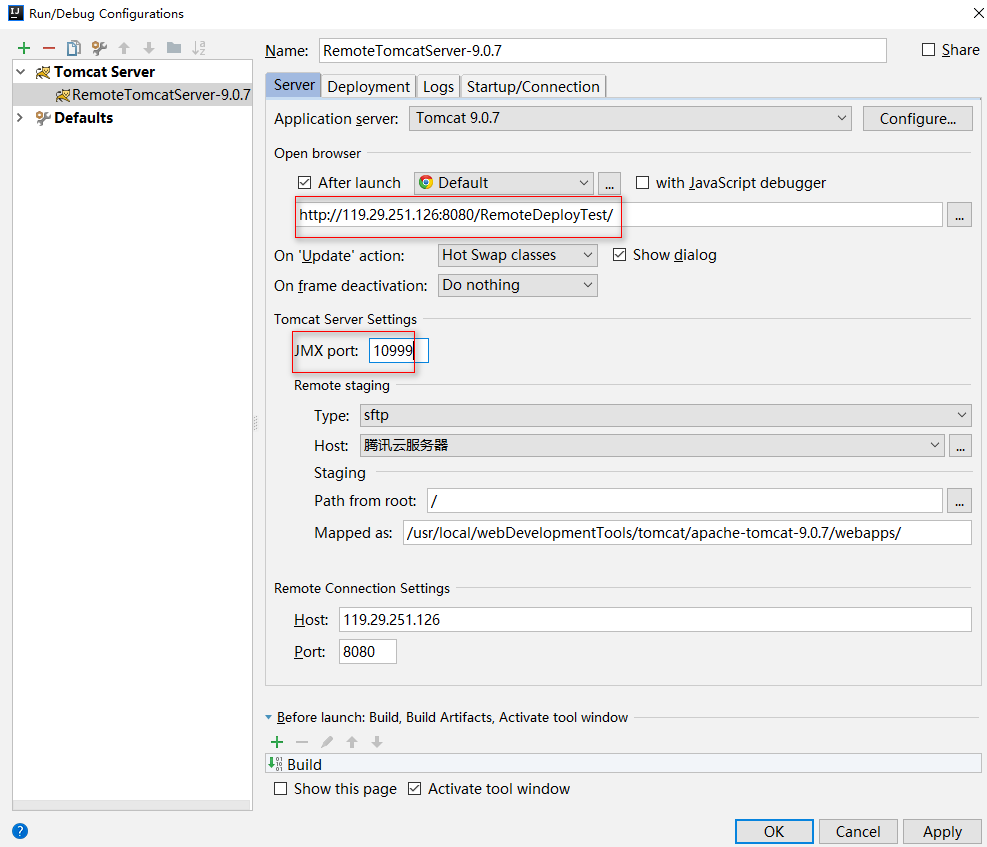This screenshot has height=847, width=987.
Task: Switch to the Logs tab
Action: 438,87
